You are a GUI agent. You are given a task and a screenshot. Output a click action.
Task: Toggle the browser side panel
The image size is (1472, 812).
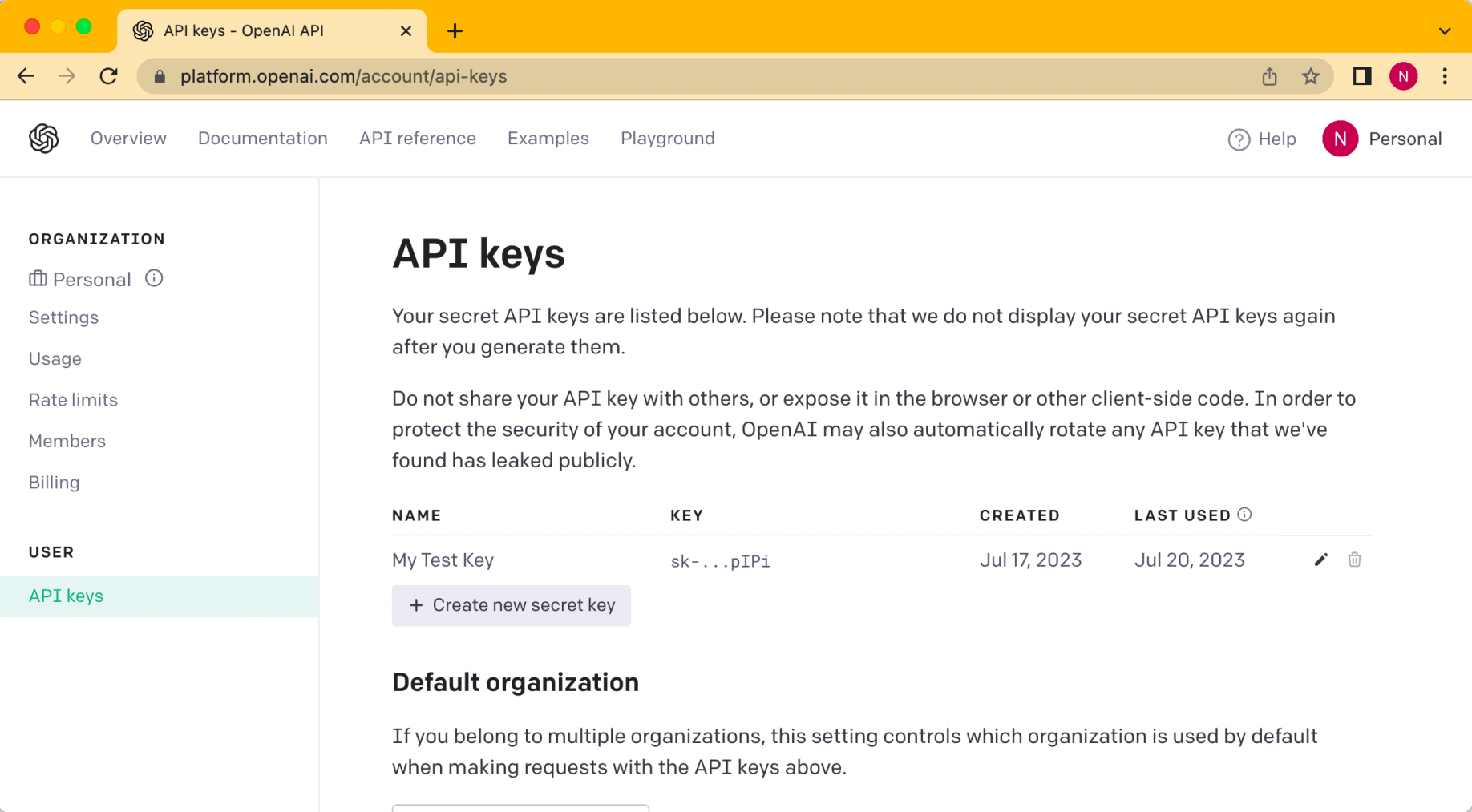tap(1361, 76)
